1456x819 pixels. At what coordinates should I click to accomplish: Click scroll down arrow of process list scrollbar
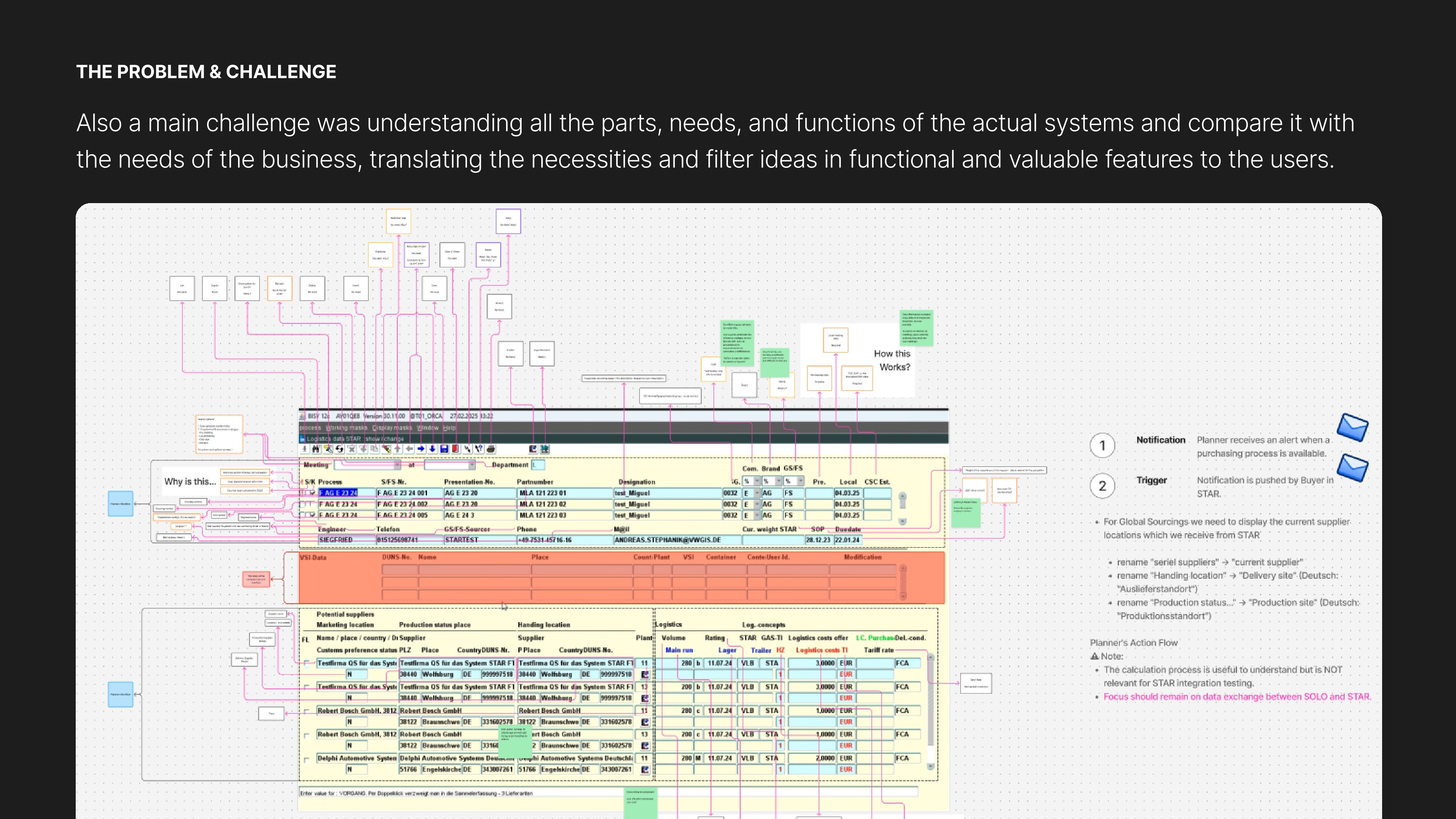[903, 521]
